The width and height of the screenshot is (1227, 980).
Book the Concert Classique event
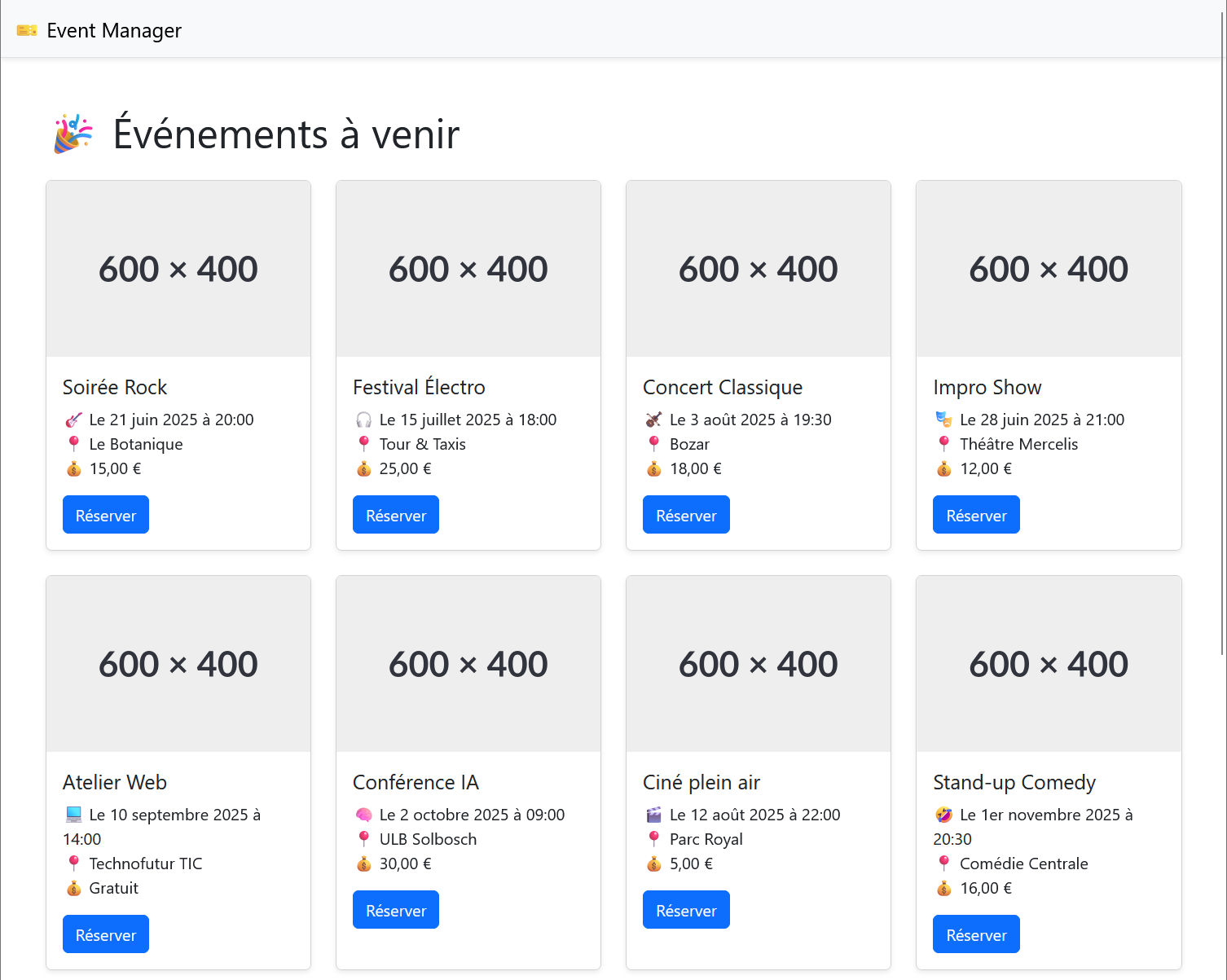[x=686, y=515]
